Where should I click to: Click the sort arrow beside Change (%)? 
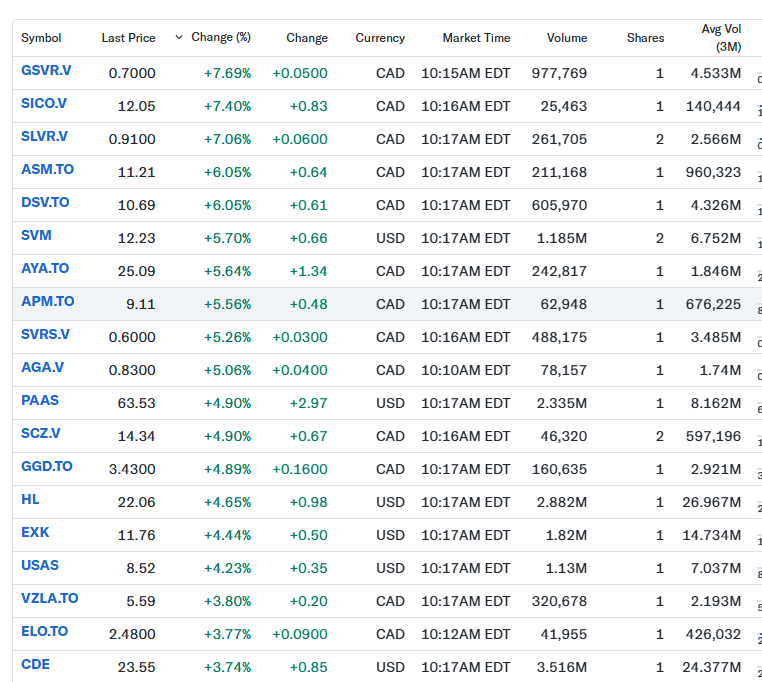(x=179, y=37)
